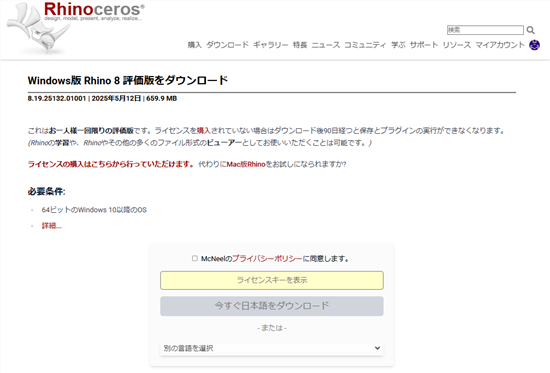Open the マイアカウント menu item
This screenshot has width=550, height=373.
tap(500, 45)
